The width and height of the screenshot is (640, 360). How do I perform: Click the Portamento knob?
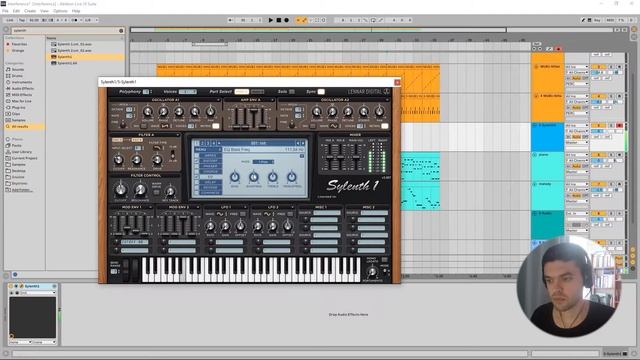tap(372, 272)
